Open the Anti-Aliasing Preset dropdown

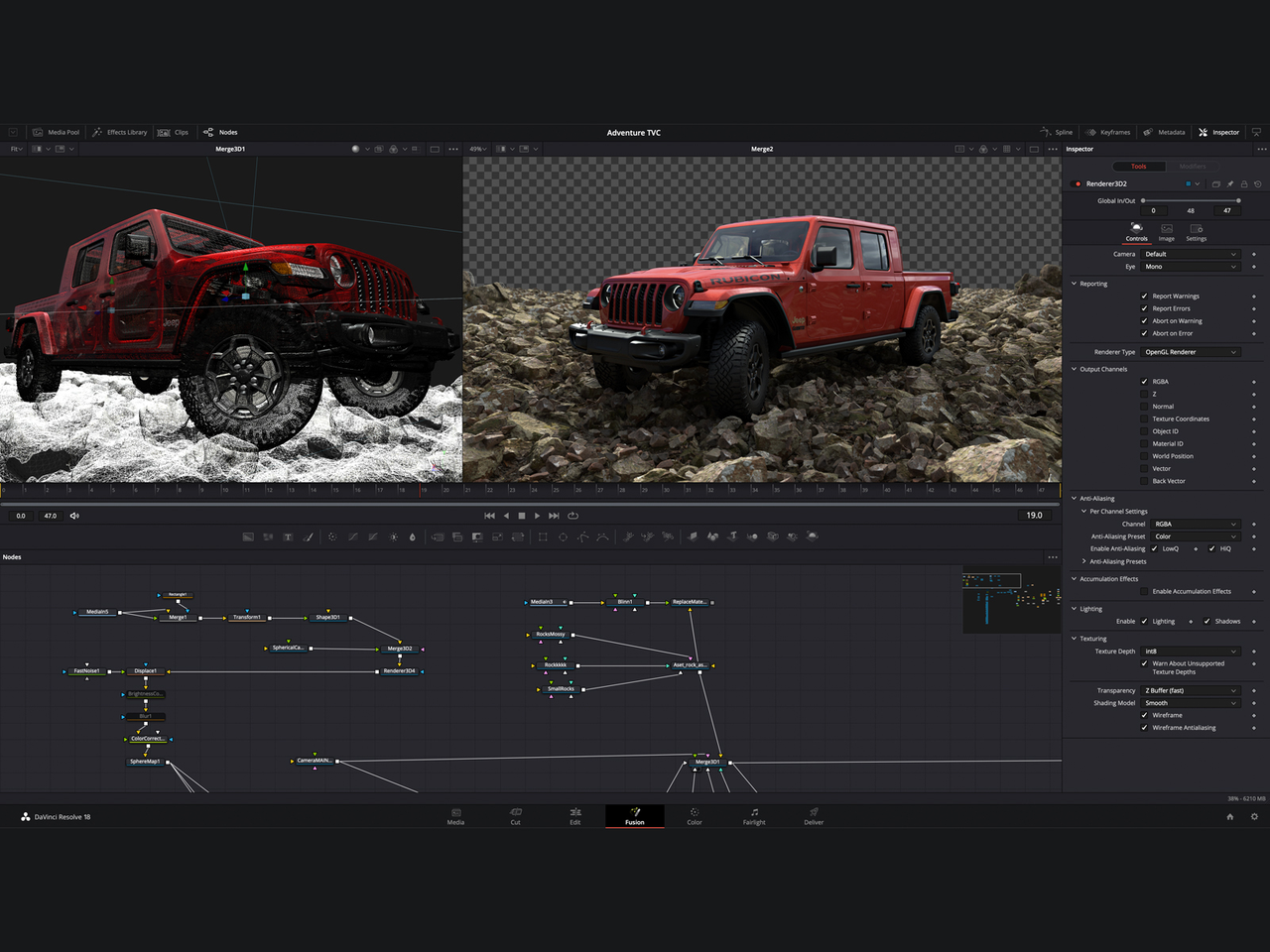tap(1195, 535)
